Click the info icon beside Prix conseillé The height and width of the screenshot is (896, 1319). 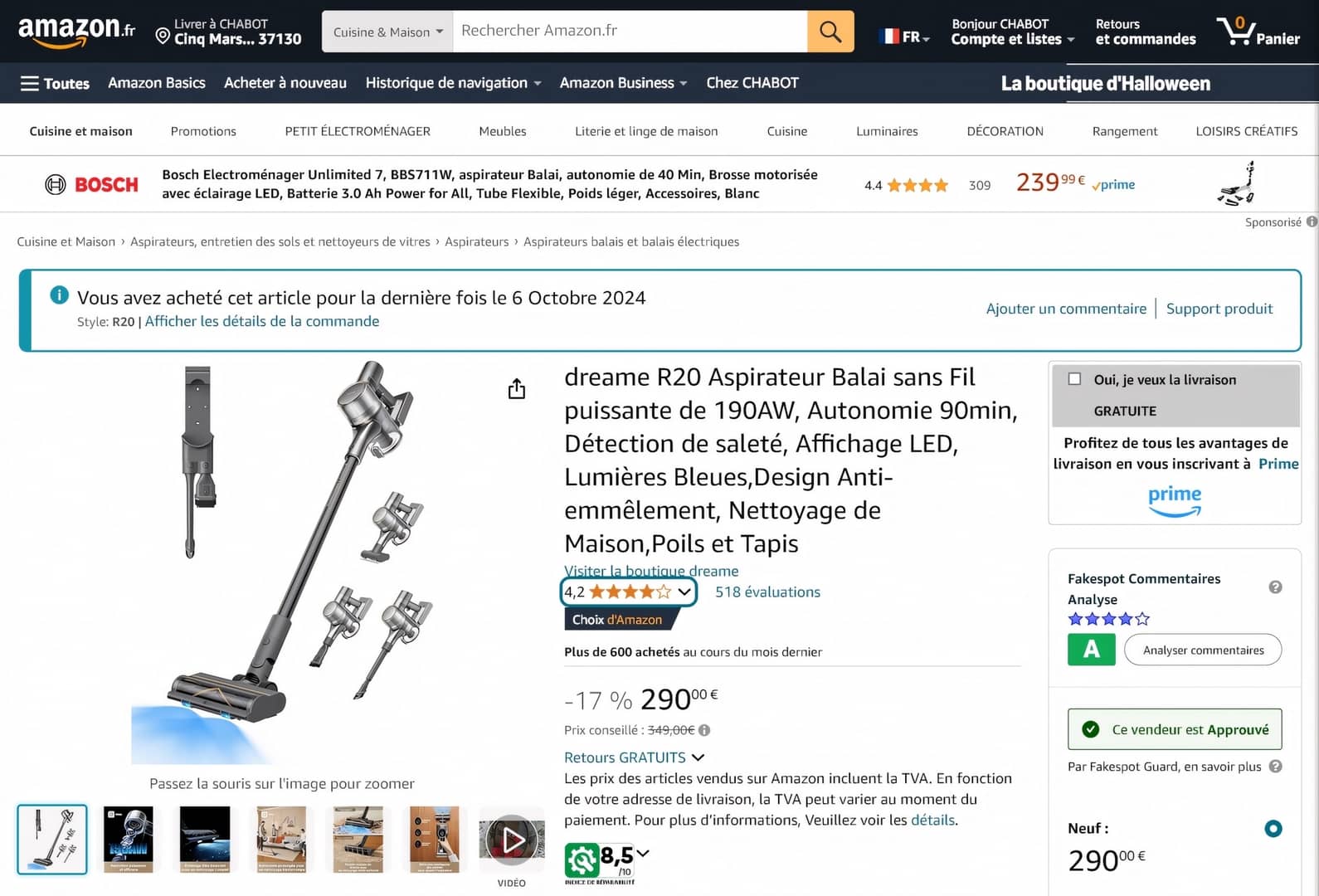coord(704,730)
